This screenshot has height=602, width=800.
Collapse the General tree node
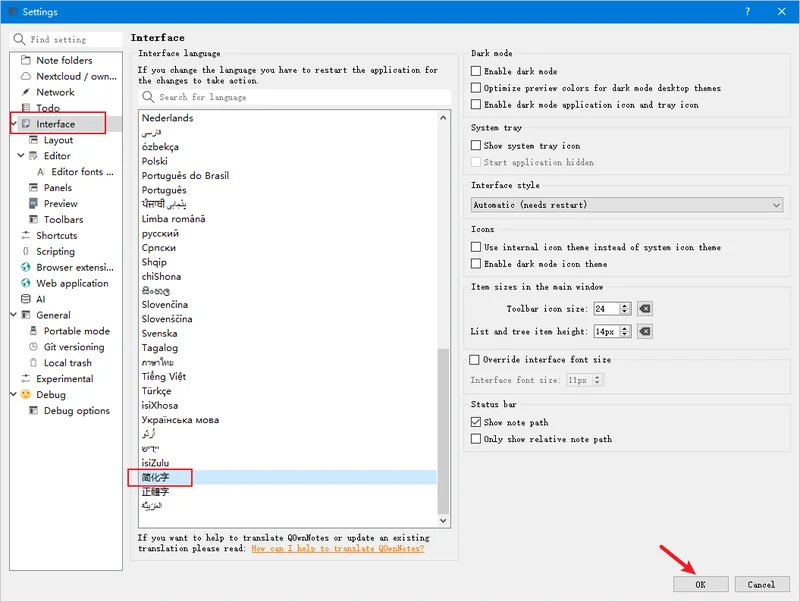(x=14, y=315)
